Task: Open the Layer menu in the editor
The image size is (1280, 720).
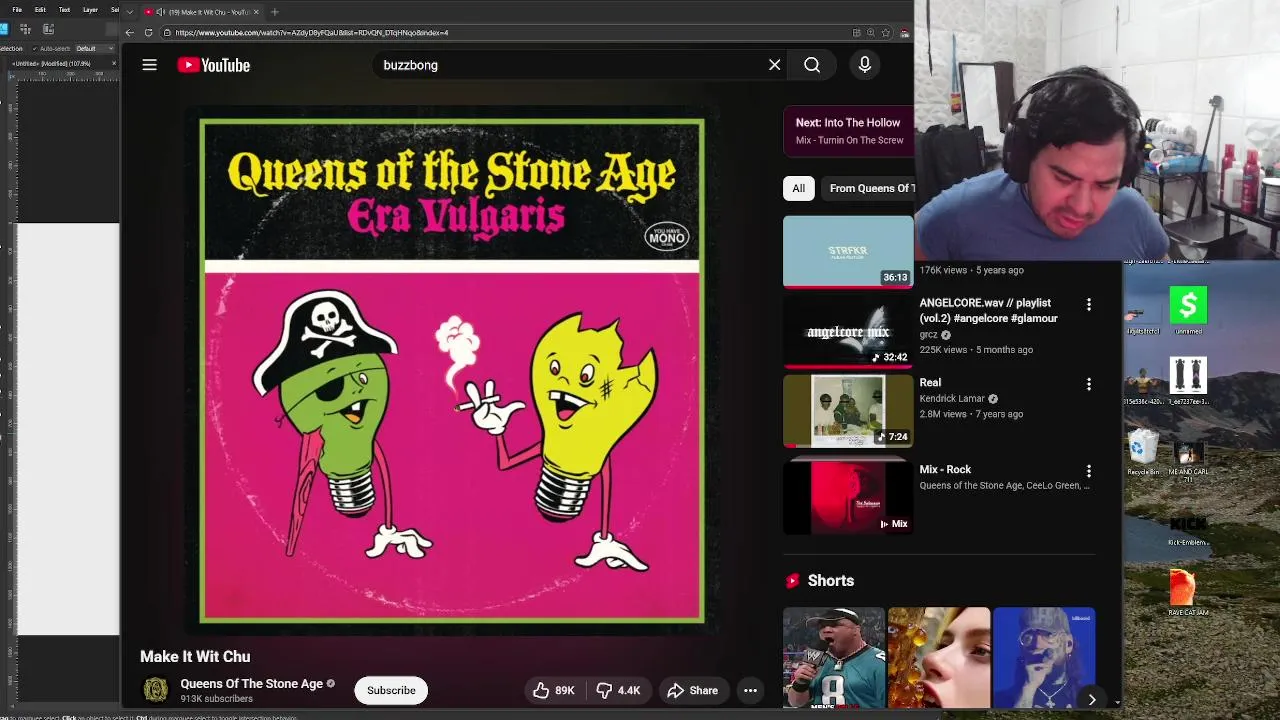Action: [90, 10]
